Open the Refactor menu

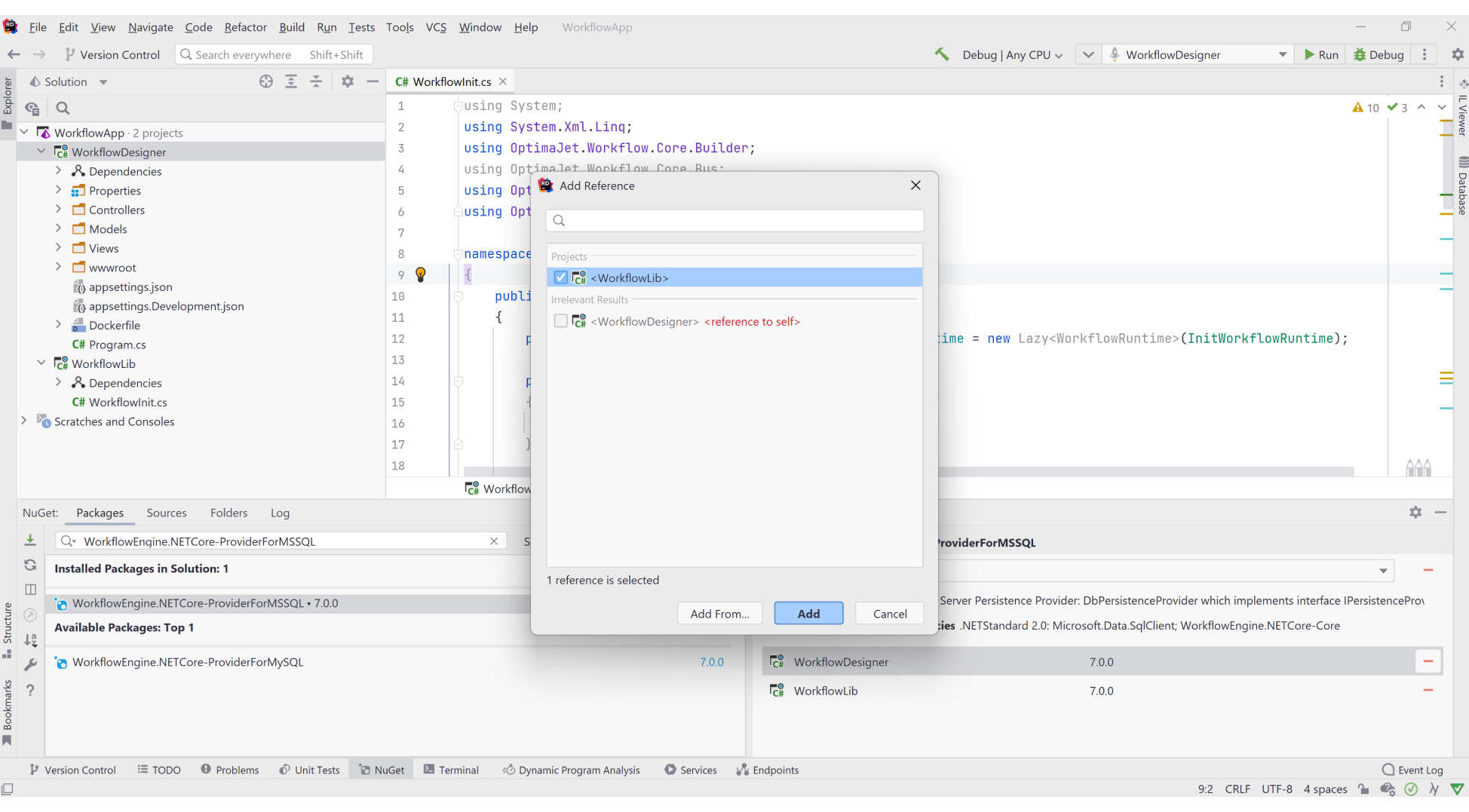click(245, 27)
